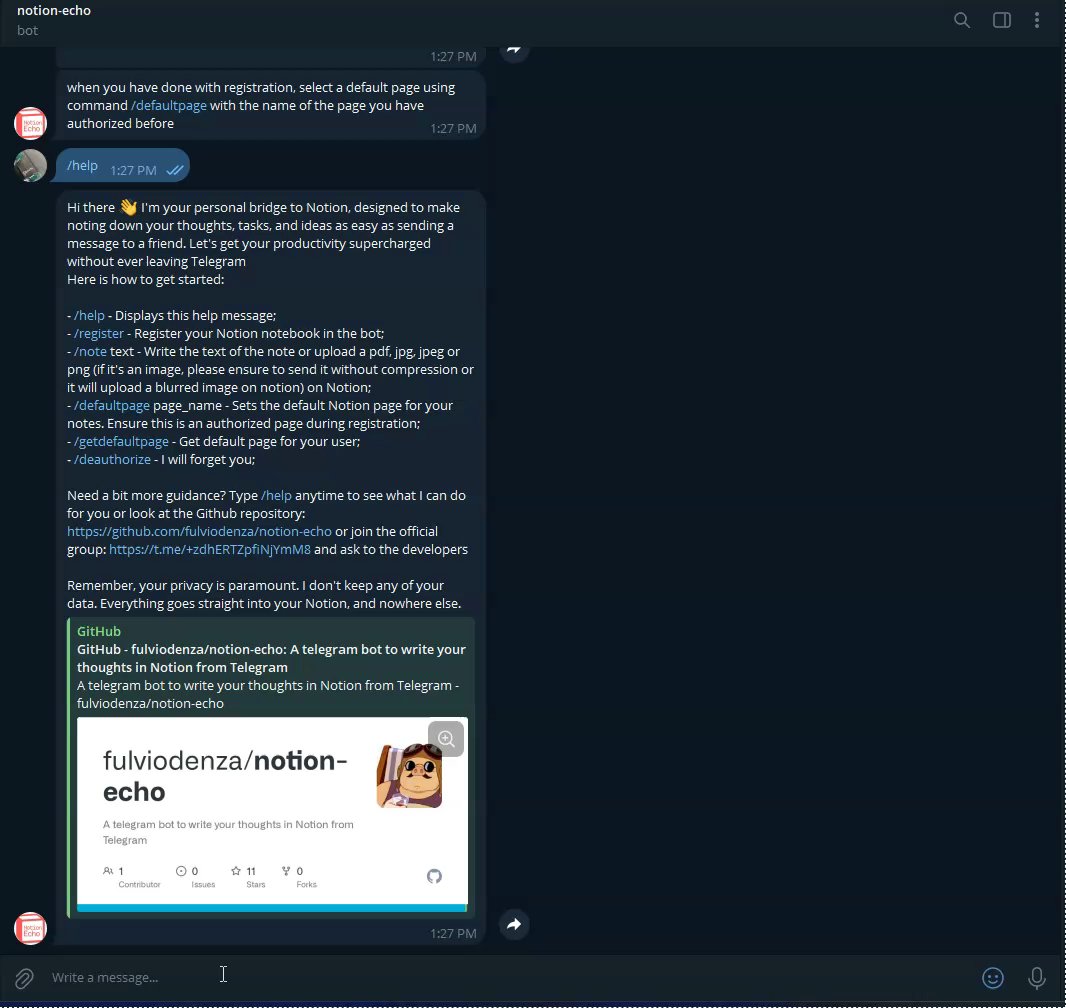This screenshot has width=1066, height=1008.
Task: Click the GitHub logo in the preview card
Action: click(x=434, y=876)
